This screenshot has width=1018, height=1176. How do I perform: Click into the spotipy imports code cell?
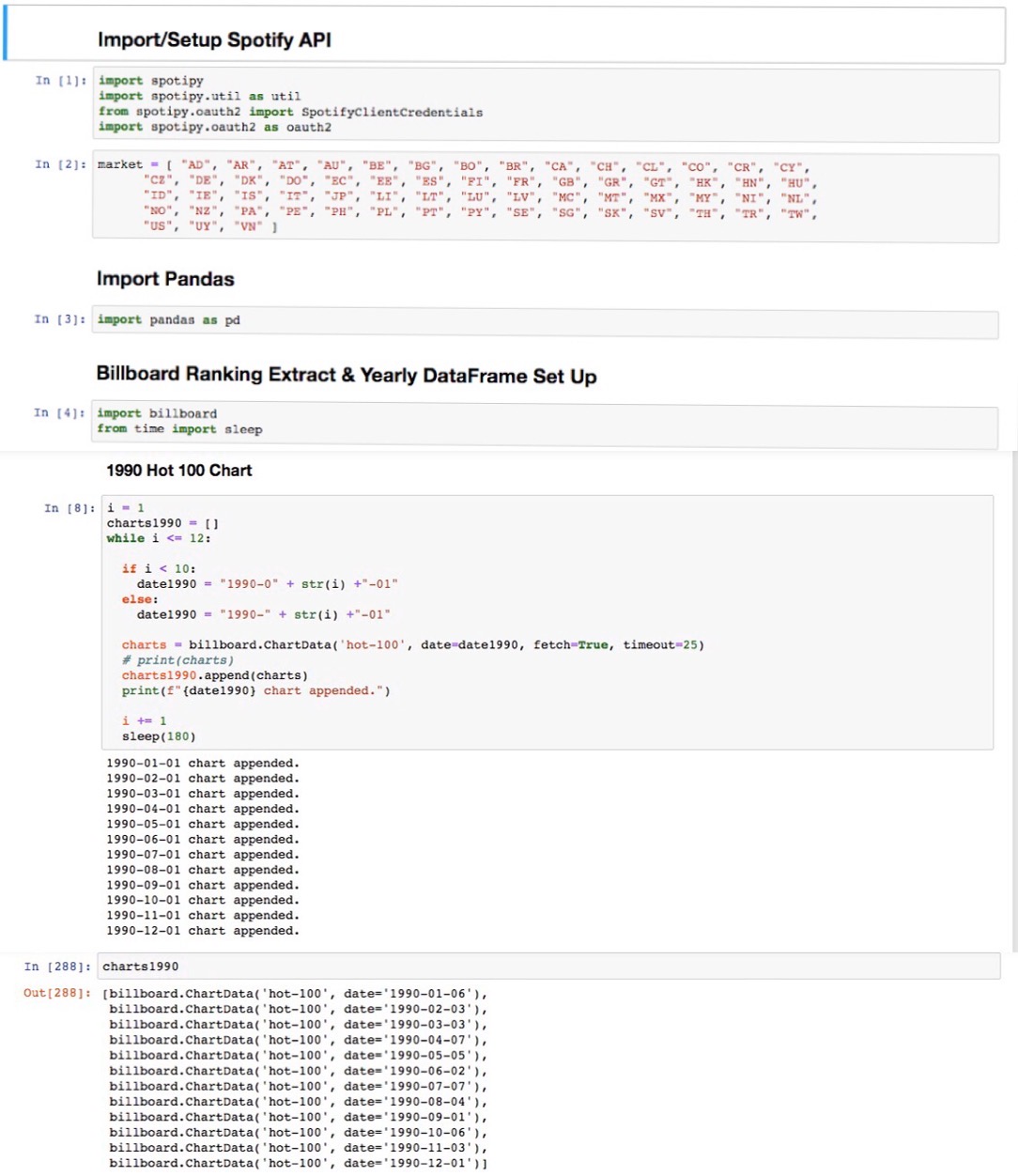(545, 104)
